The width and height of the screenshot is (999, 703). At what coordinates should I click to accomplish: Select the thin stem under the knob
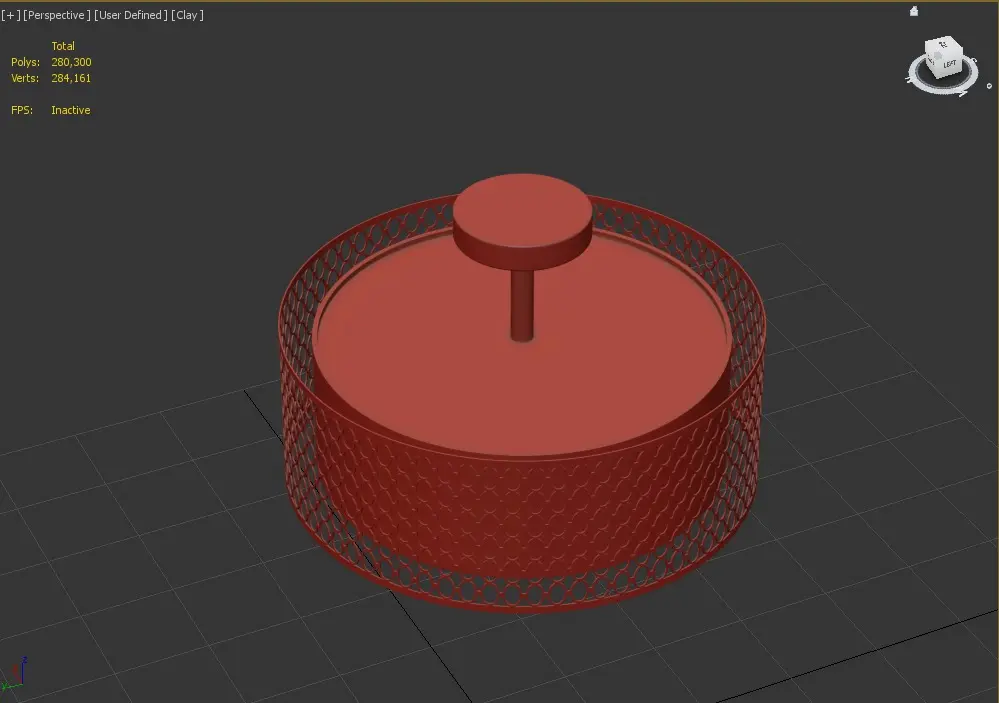(x=522, y=305)
